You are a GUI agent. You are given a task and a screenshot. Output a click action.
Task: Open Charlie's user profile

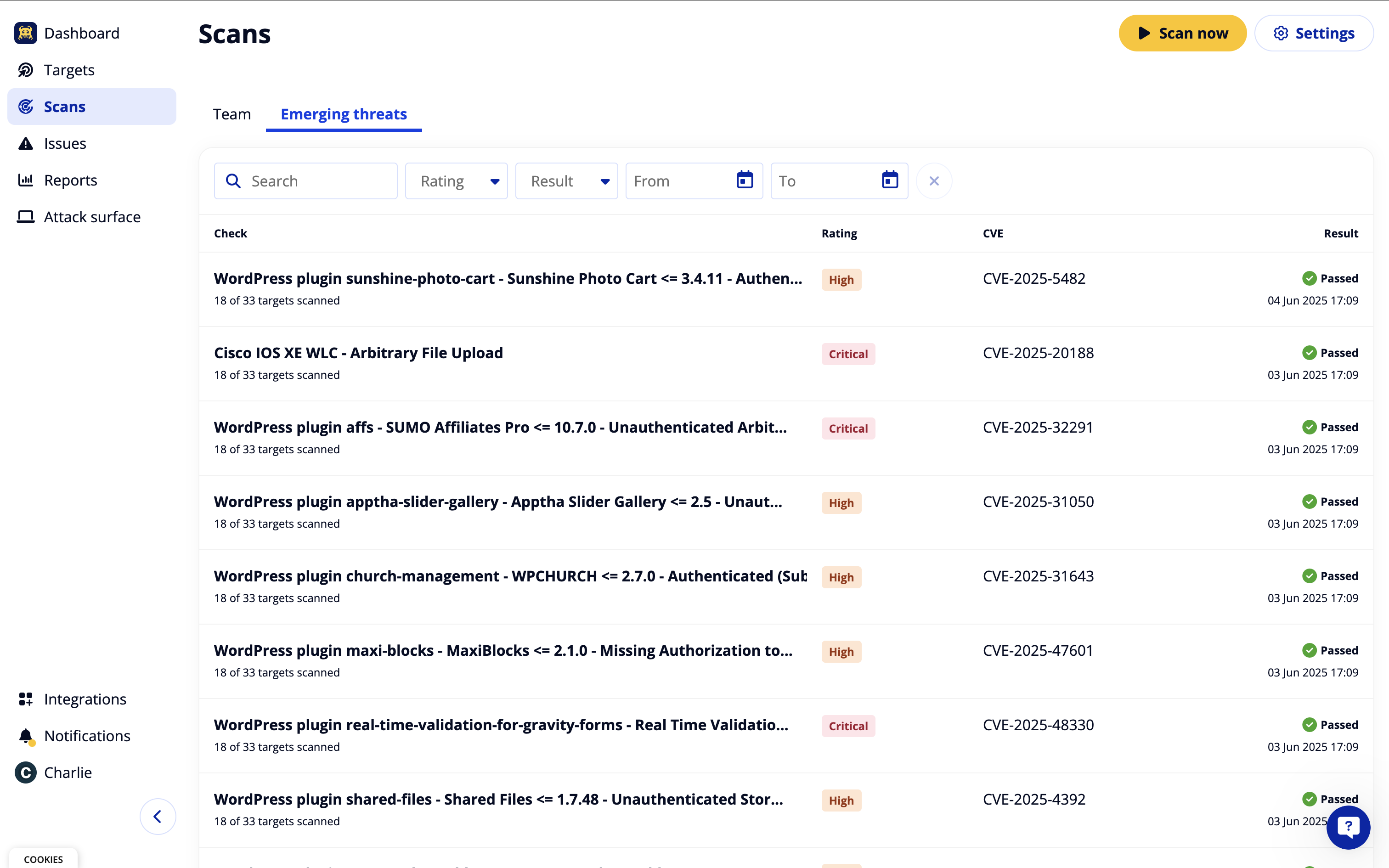pyautogui.click(x=67, y=772)
